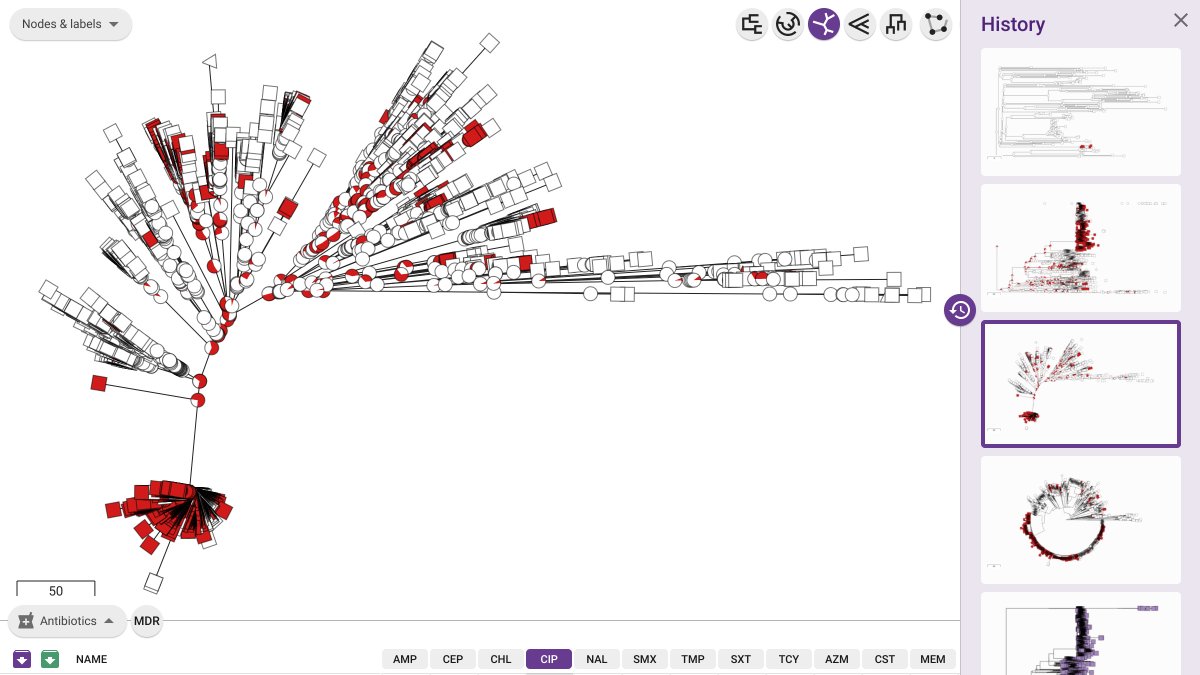
Task: Open first history thumbnail with rectangular tree
Action: [x=1081, y=112]
